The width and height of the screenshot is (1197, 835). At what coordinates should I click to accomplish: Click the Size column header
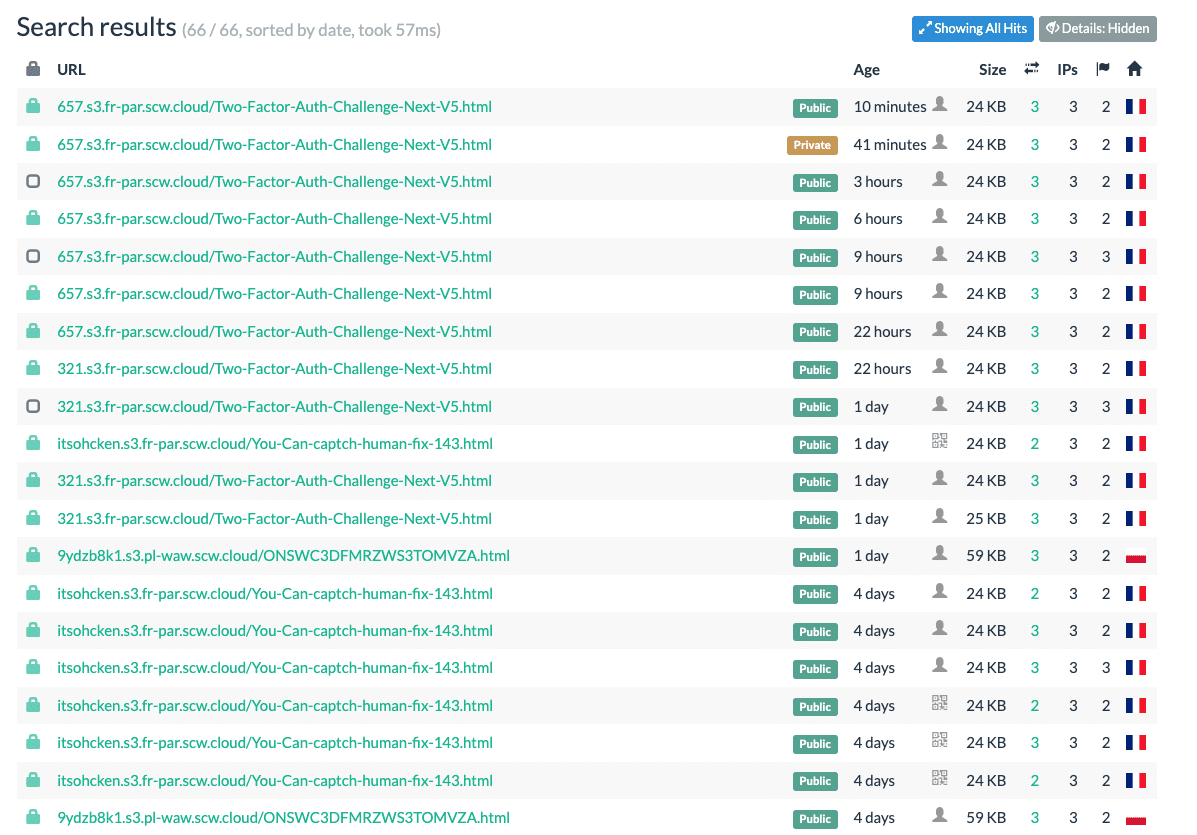click(992, 69)
